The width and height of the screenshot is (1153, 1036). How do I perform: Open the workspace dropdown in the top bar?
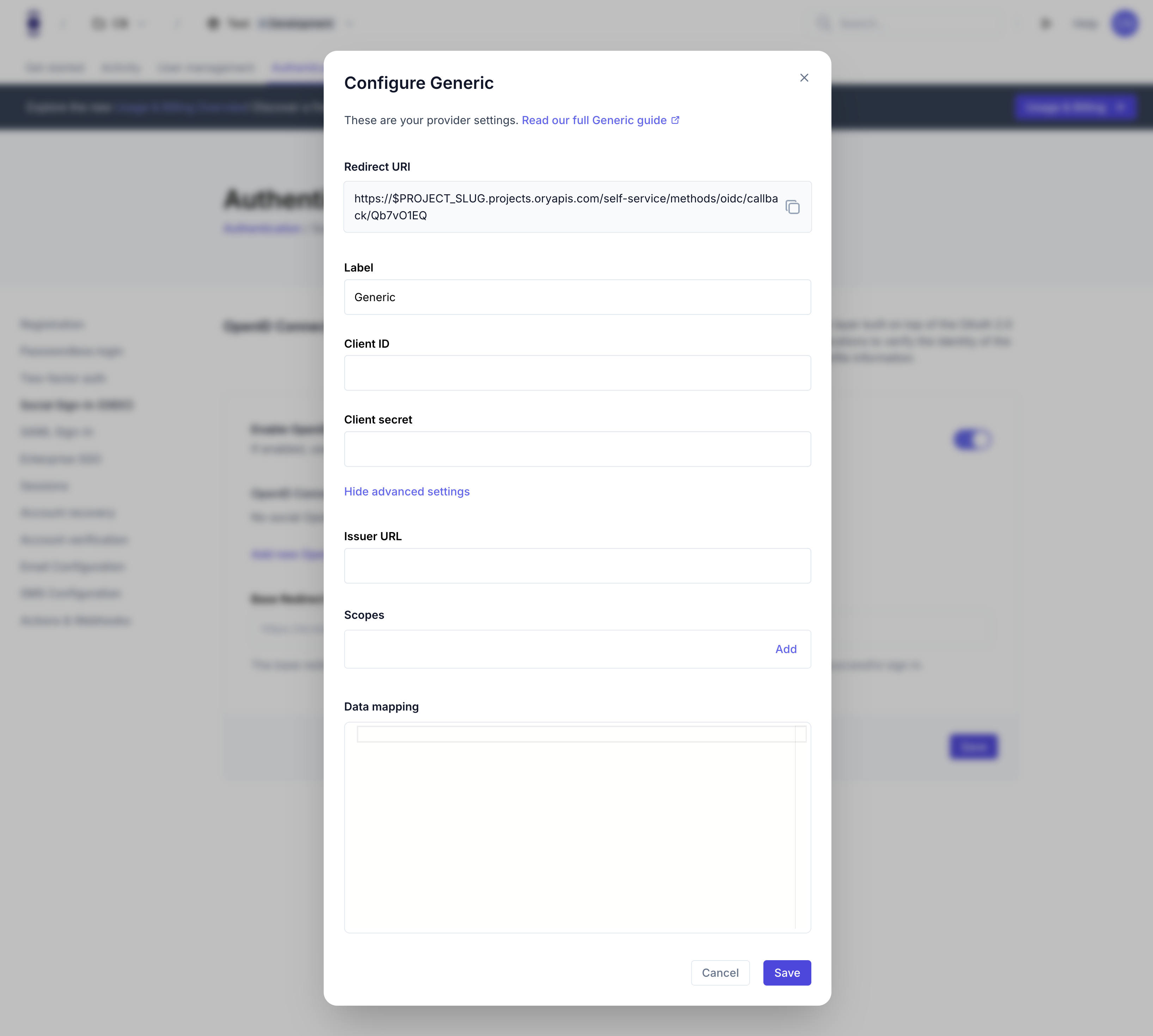tap(120, 23)
